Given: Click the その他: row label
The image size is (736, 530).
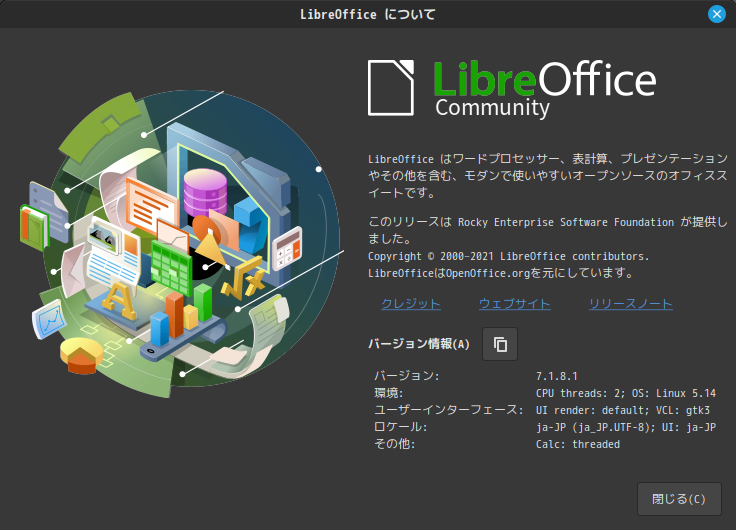Looking at the screenshot, I should [x=394, y=444].
